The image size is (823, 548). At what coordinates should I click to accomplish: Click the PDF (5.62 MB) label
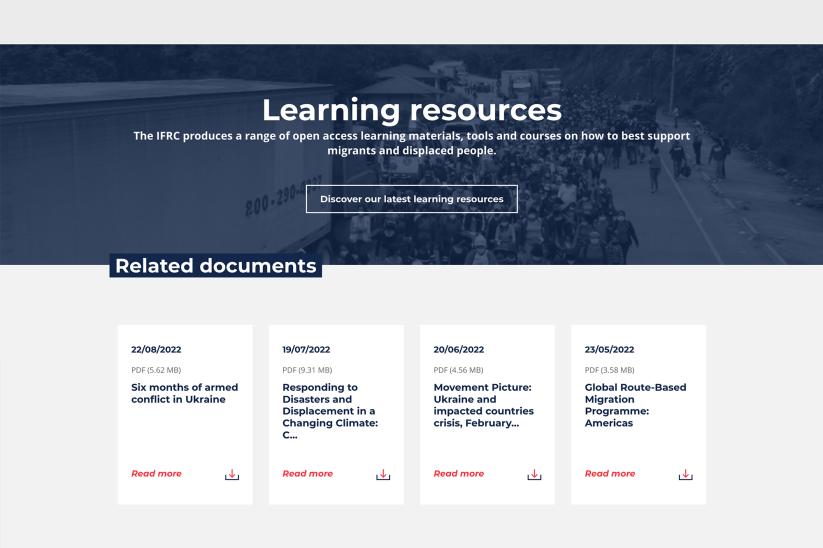156,370
